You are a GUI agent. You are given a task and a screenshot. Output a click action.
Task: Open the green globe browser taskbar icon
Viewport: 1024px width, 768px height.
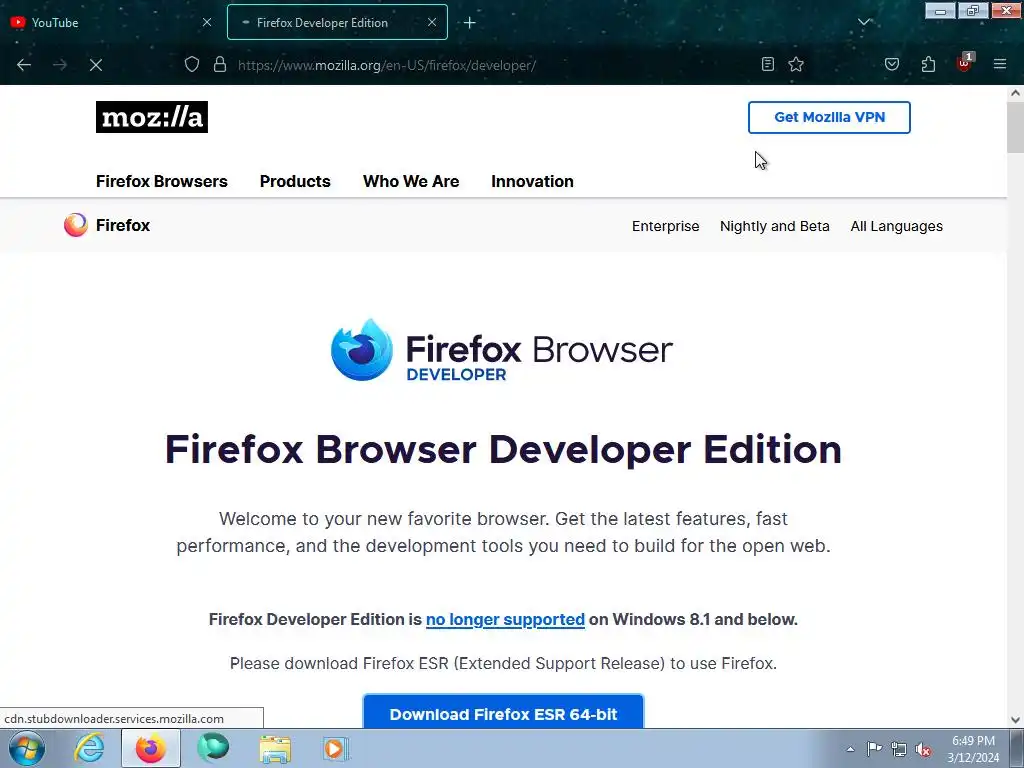[213, 748]
